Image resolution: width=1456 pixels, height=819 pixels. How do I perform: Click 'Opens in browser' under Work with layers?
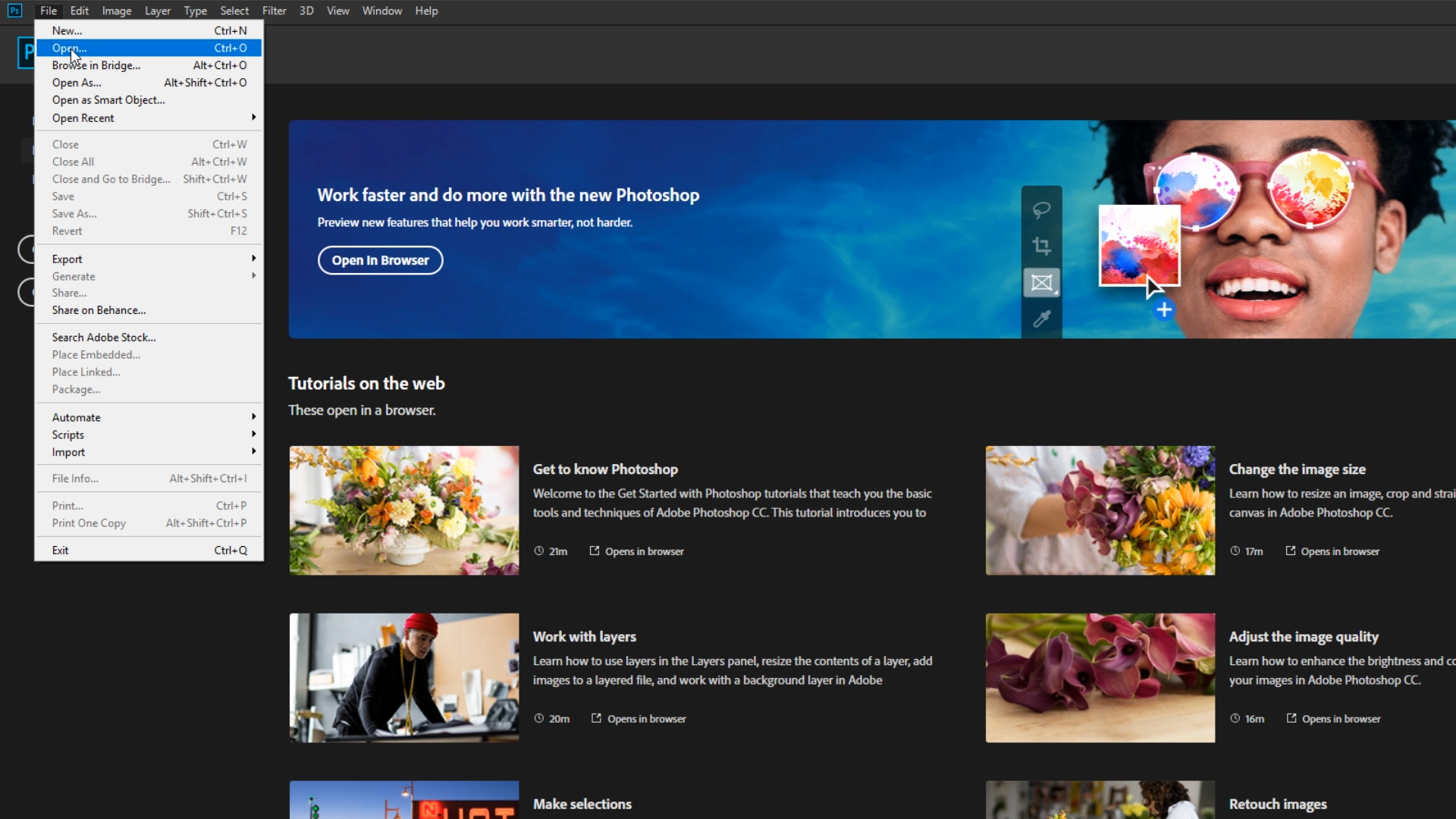646,719
